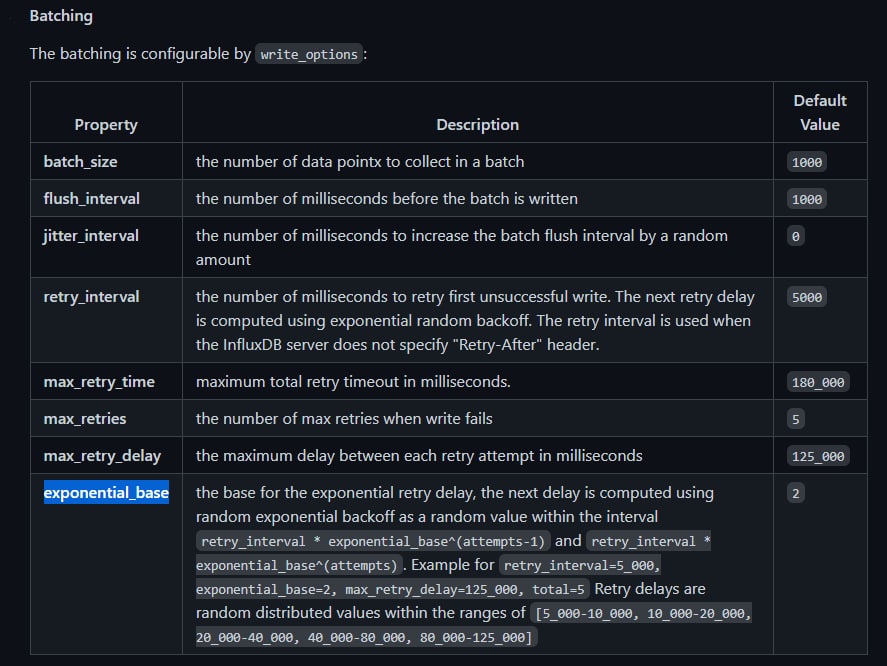
Task: Click the 180_000 default value
Action: click(x=818, y=383)
